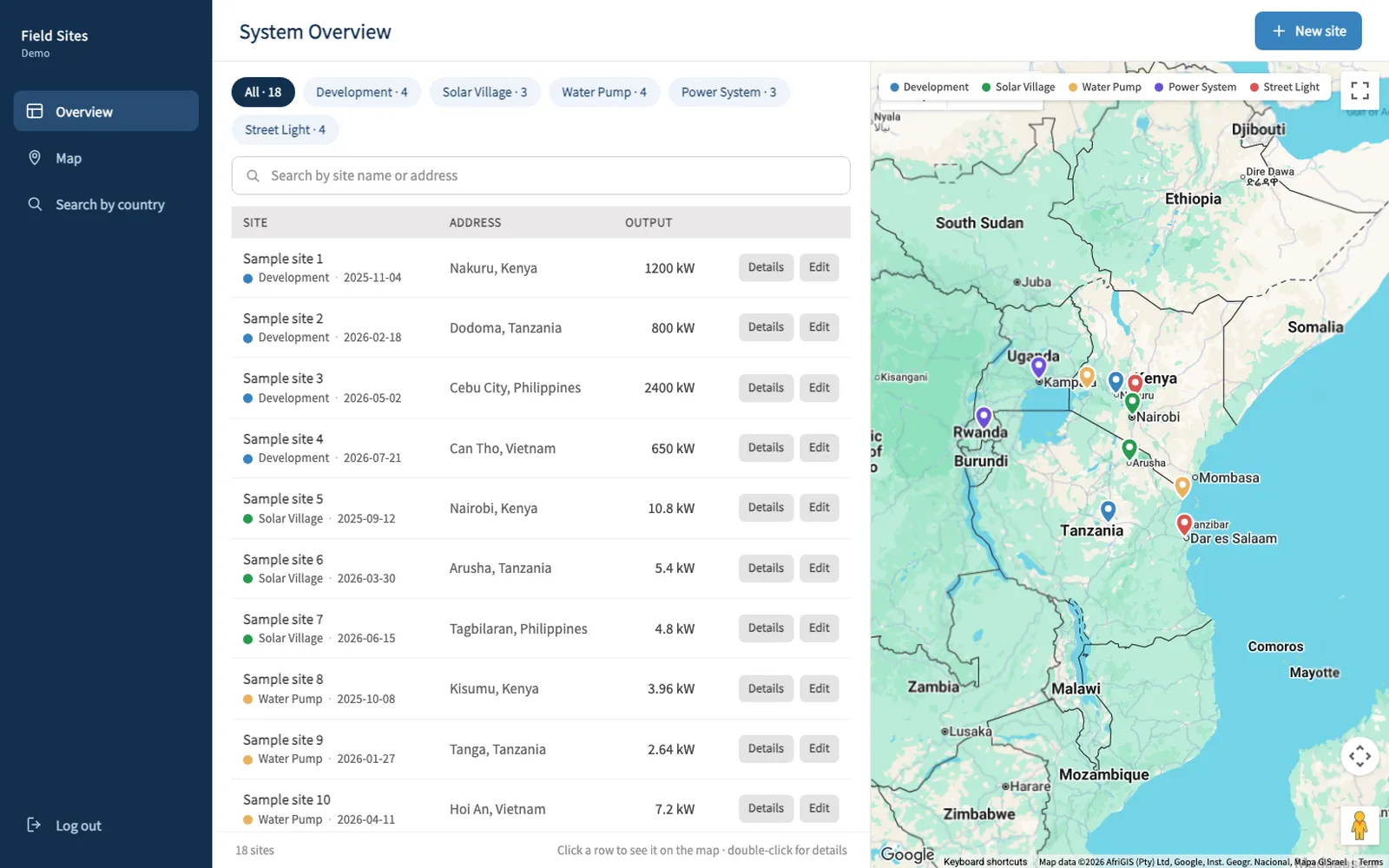Open the map Terms link
The image size is (1389, 868).
coord(1371,862)
